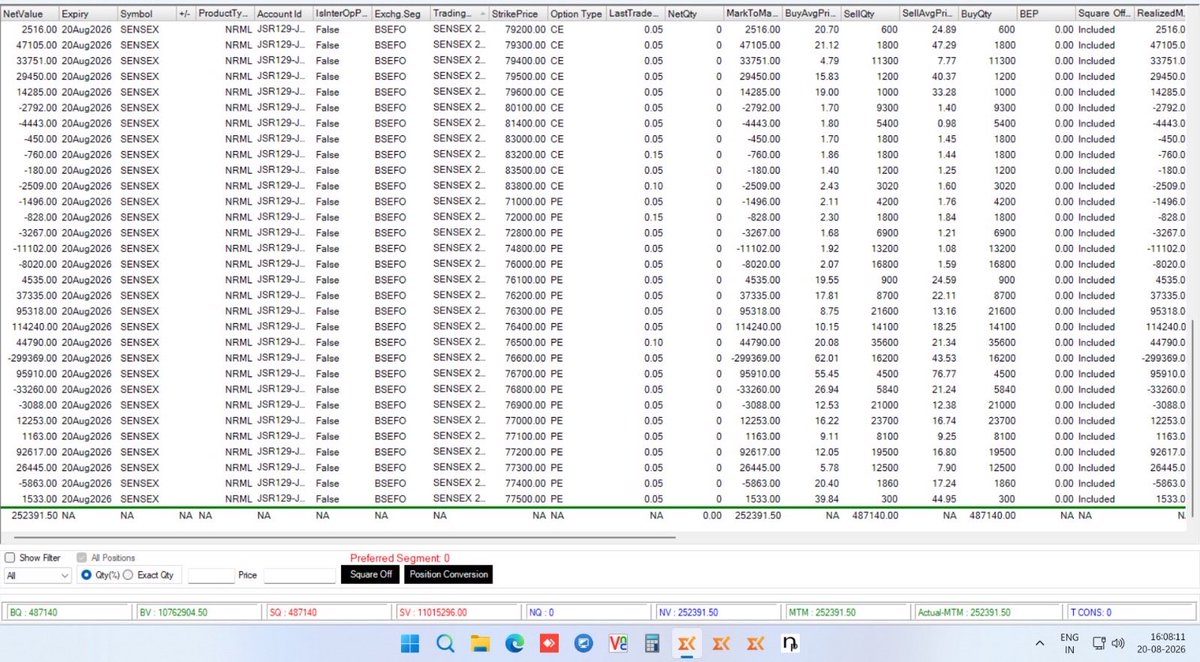This screenshot has width=1200, height=662.
Task: Click the Square Off button
Action: click(370, 574)
